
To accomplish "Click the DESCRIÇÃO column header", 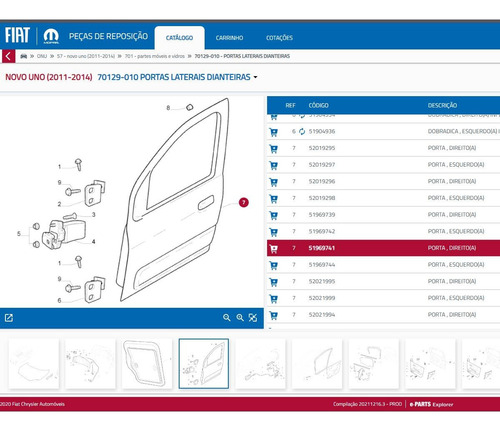I will pos(442,105).
